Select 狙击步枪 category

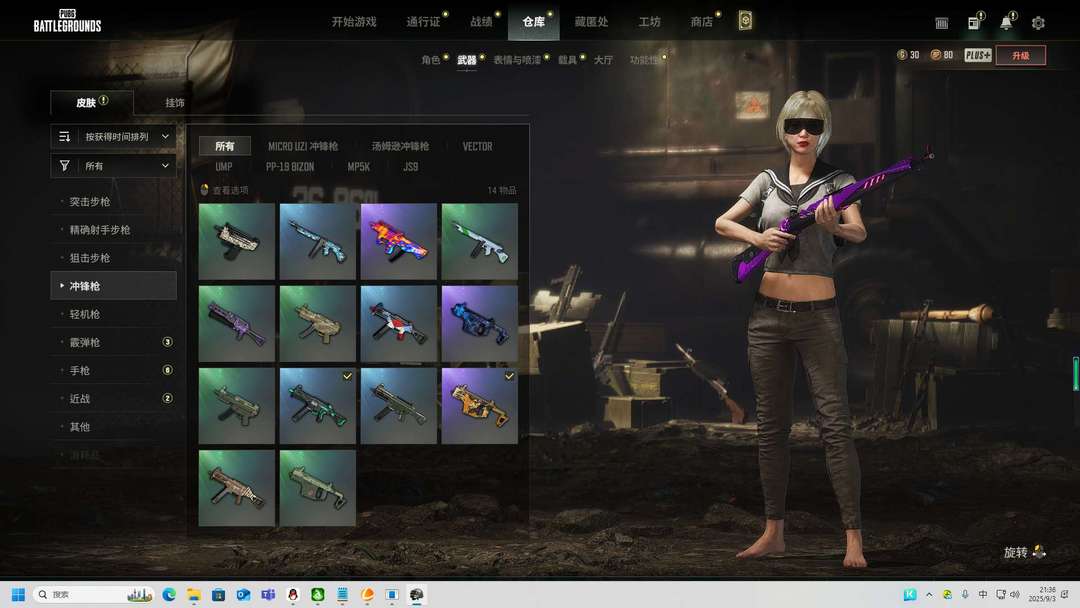coord(114,258)
